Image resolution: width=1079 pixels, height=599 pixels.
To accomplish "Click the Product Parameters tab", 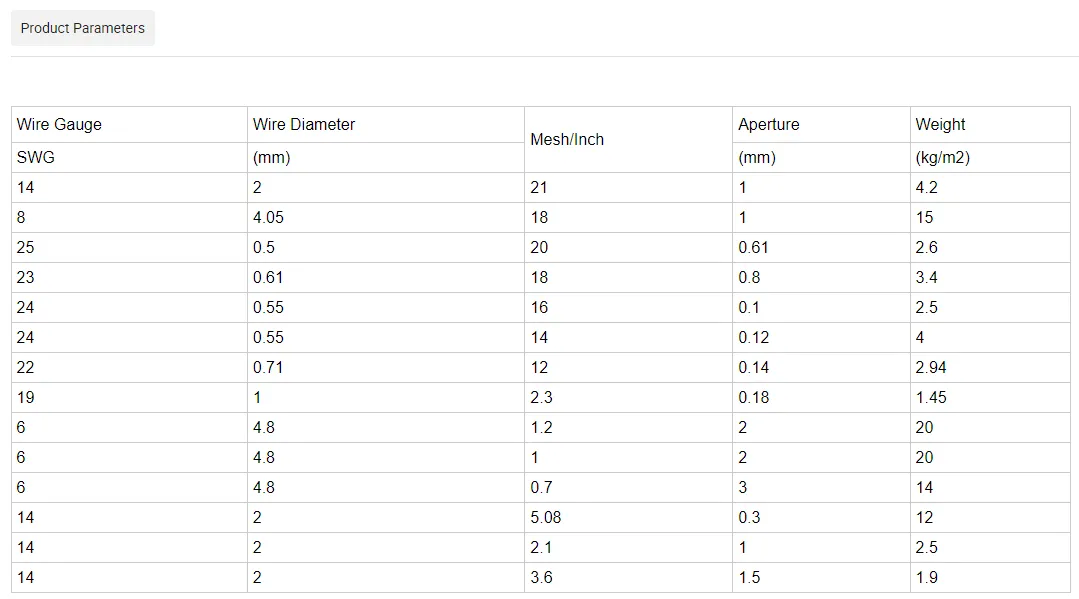I will [83, 28].
